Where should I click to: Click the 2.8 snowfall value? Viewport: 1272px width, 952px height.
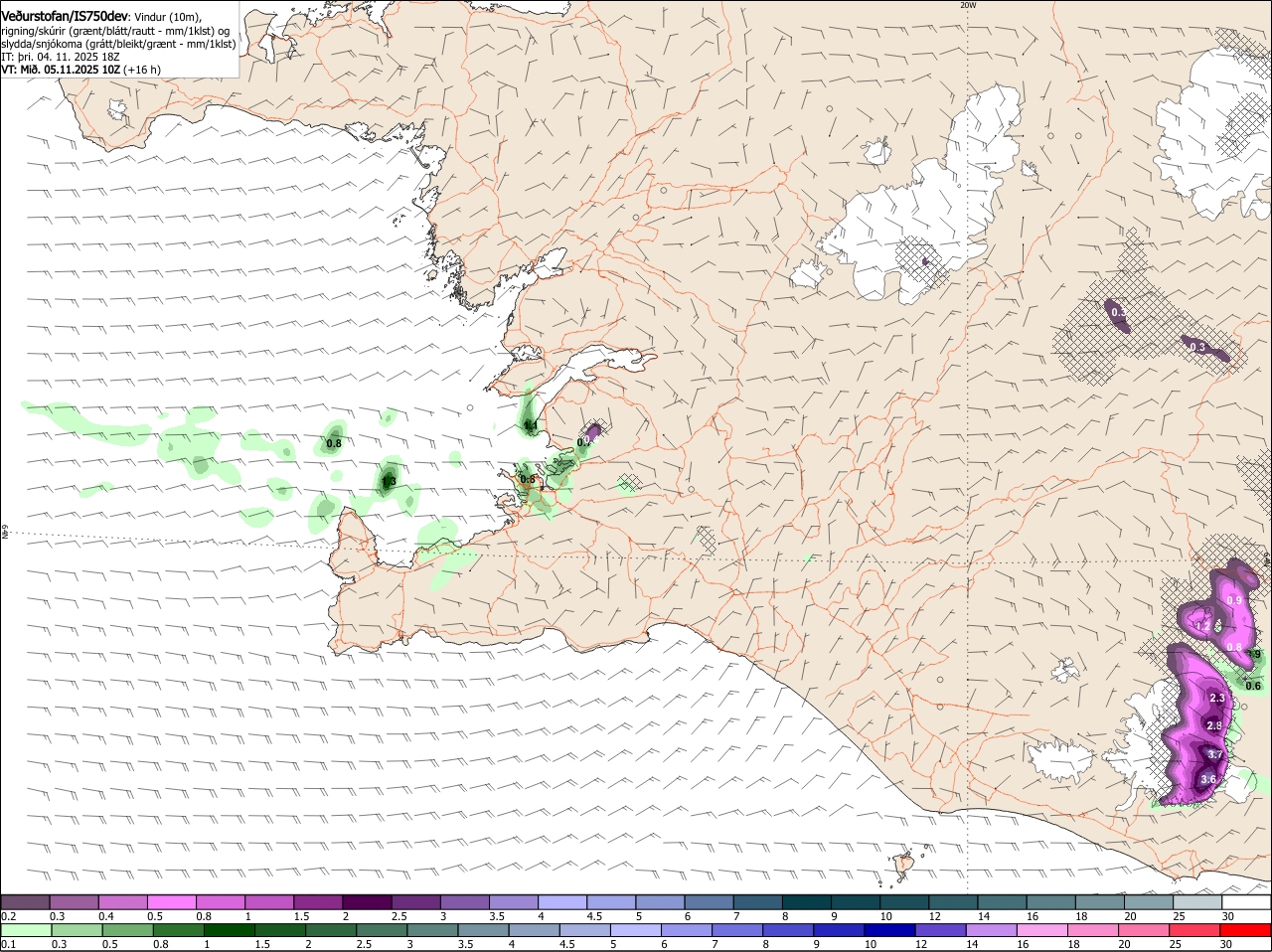[x=1213, y=726]
